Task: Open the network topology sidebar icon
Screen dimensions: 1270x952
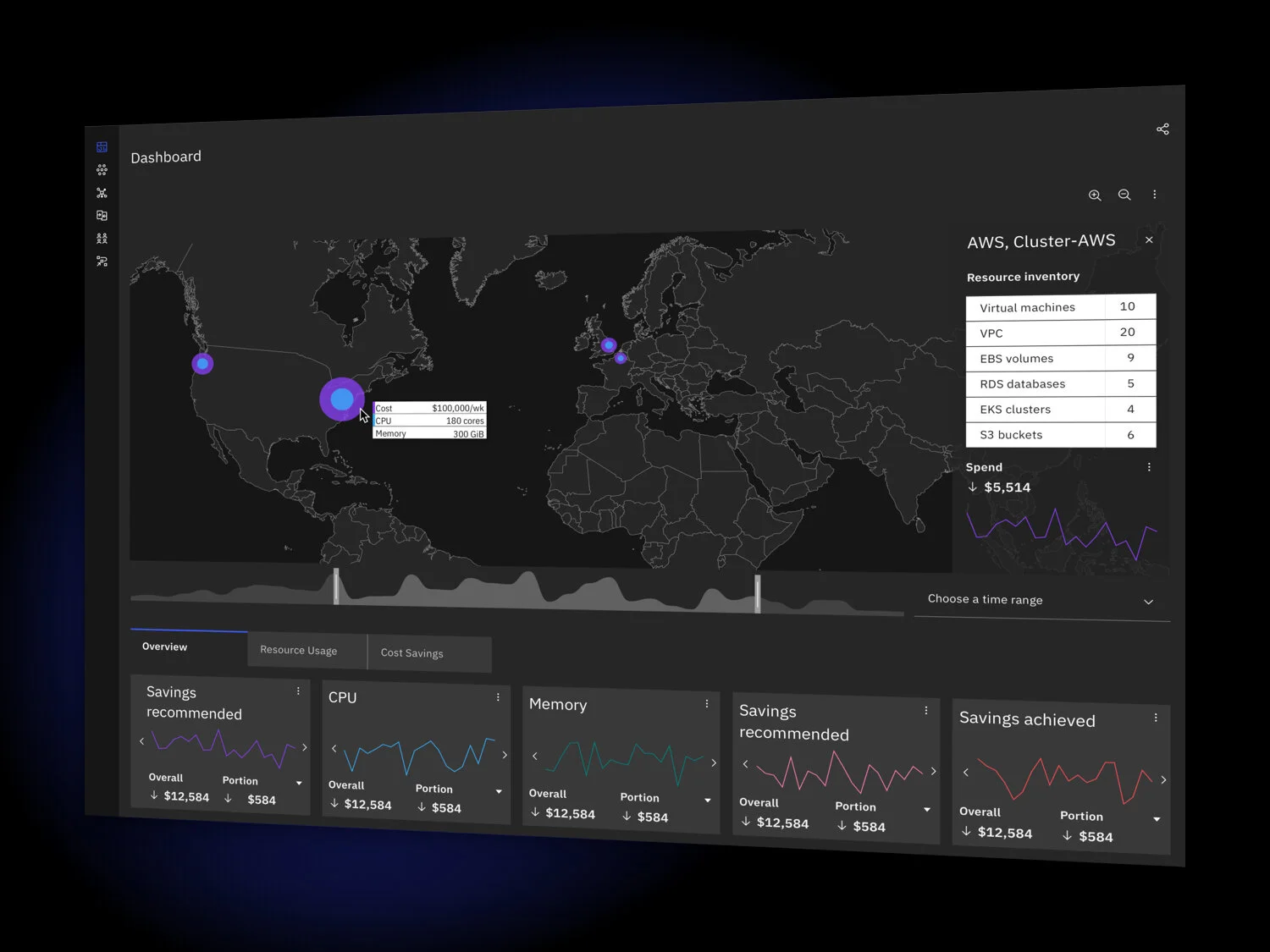Action: point(102,192)
